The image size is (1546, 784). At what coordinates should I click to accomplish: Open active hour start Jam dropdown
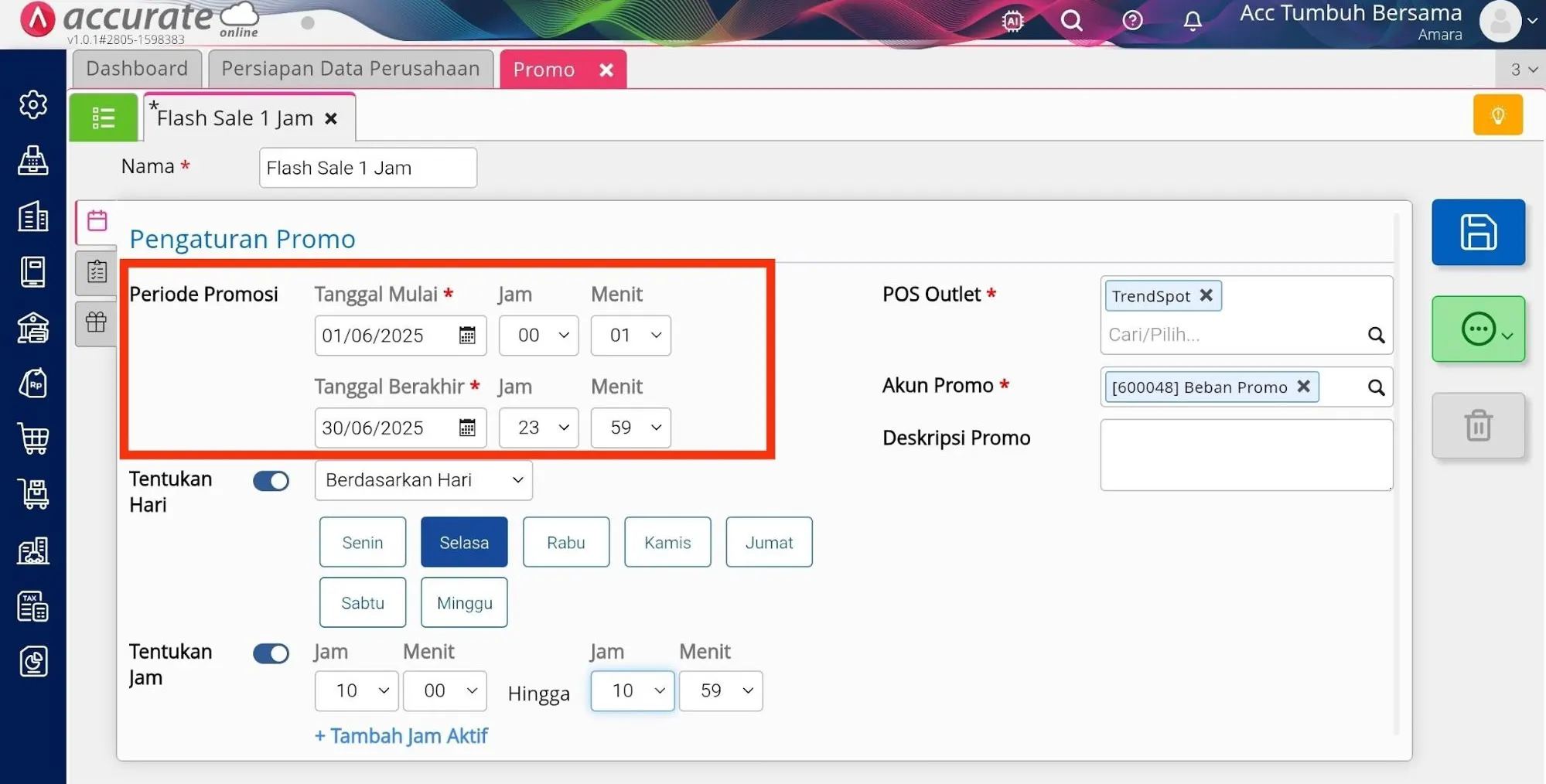point(357,690)
